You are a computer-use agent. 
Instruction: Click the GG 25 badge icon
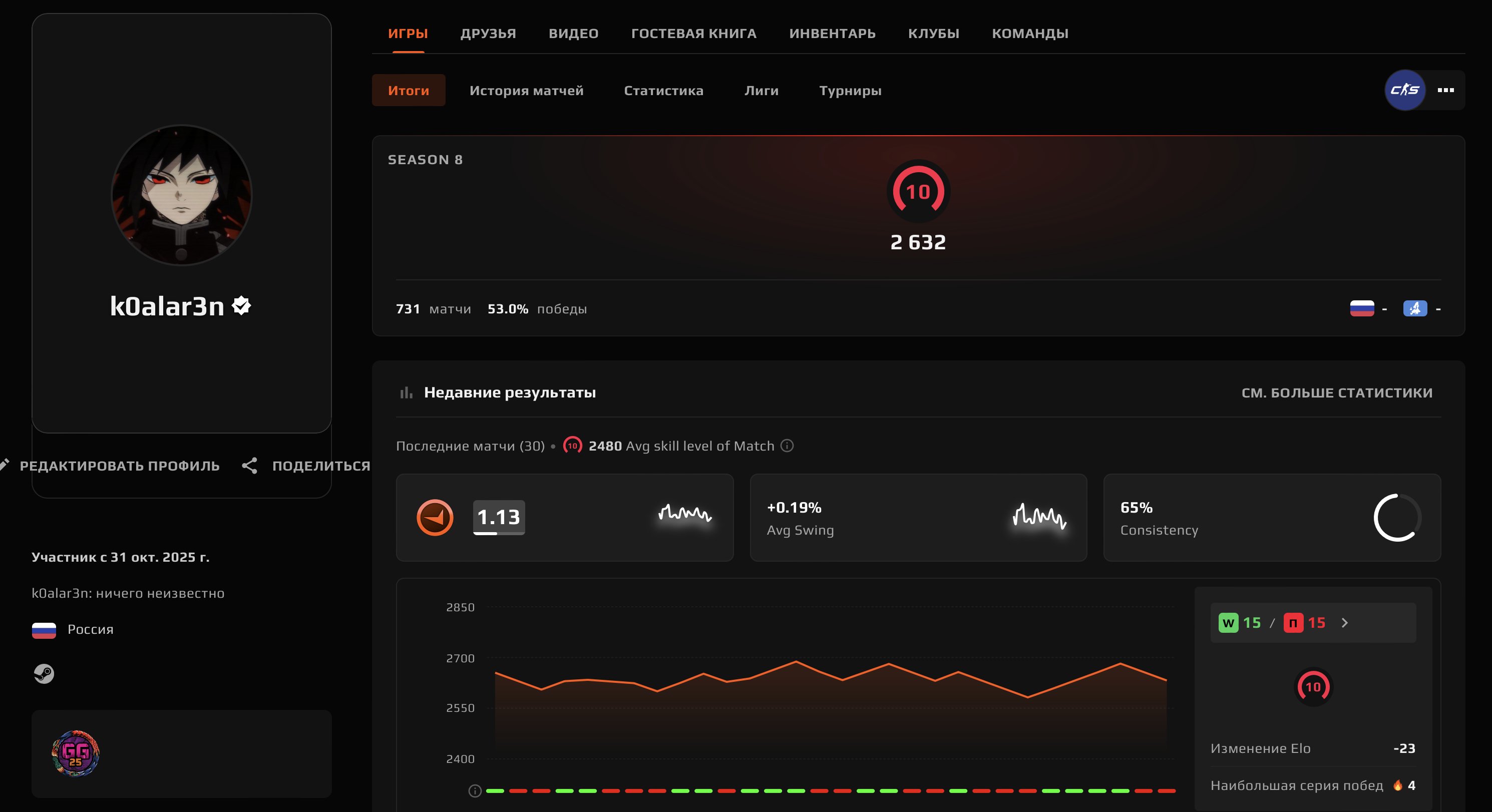[x=75, y=753]
